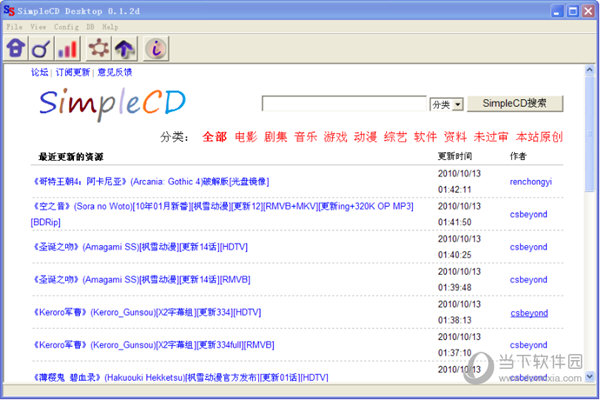Open csbeyond author link in Sora no Woto row

pyautogui.click(x=528, y=214)
